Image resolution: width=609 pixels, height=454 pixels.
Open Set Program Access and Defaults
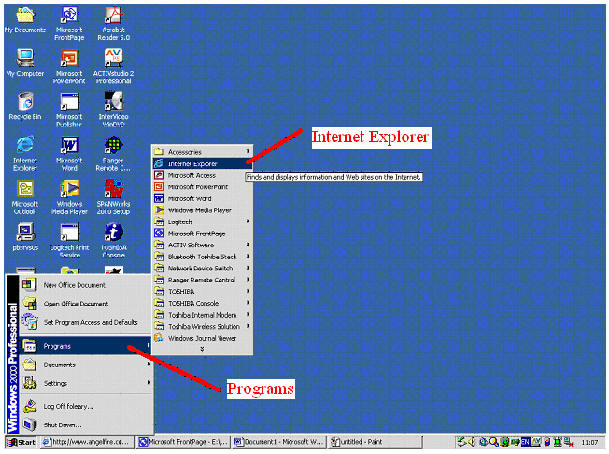click(x=85, y=322)
